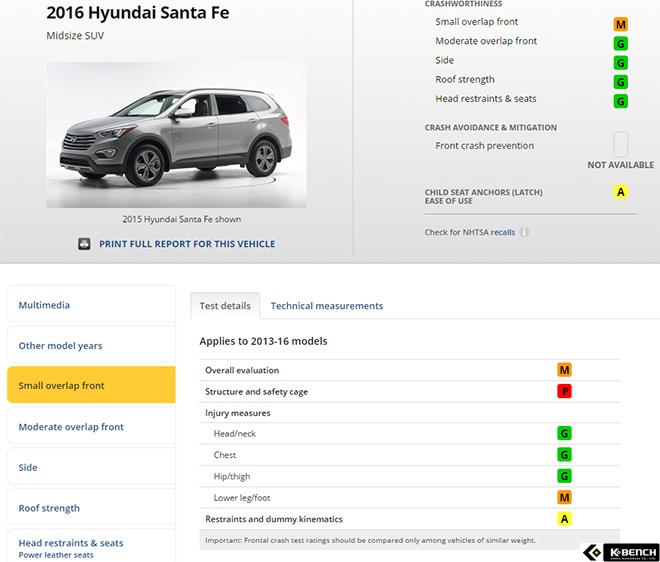Click the G badge in Hip/thigh row
The image size is (660, 562).
[564, 476]
